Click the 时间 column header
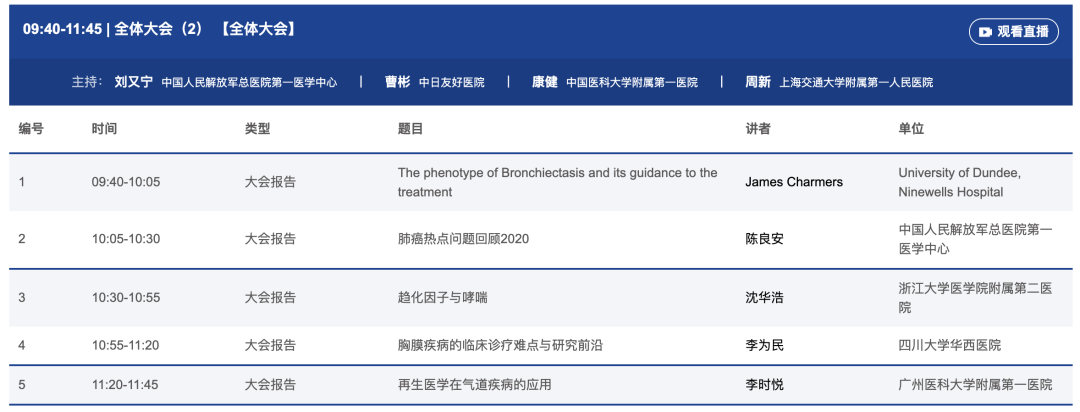The width and height of the screenshot is (1080, 412). tap(104, 129)
